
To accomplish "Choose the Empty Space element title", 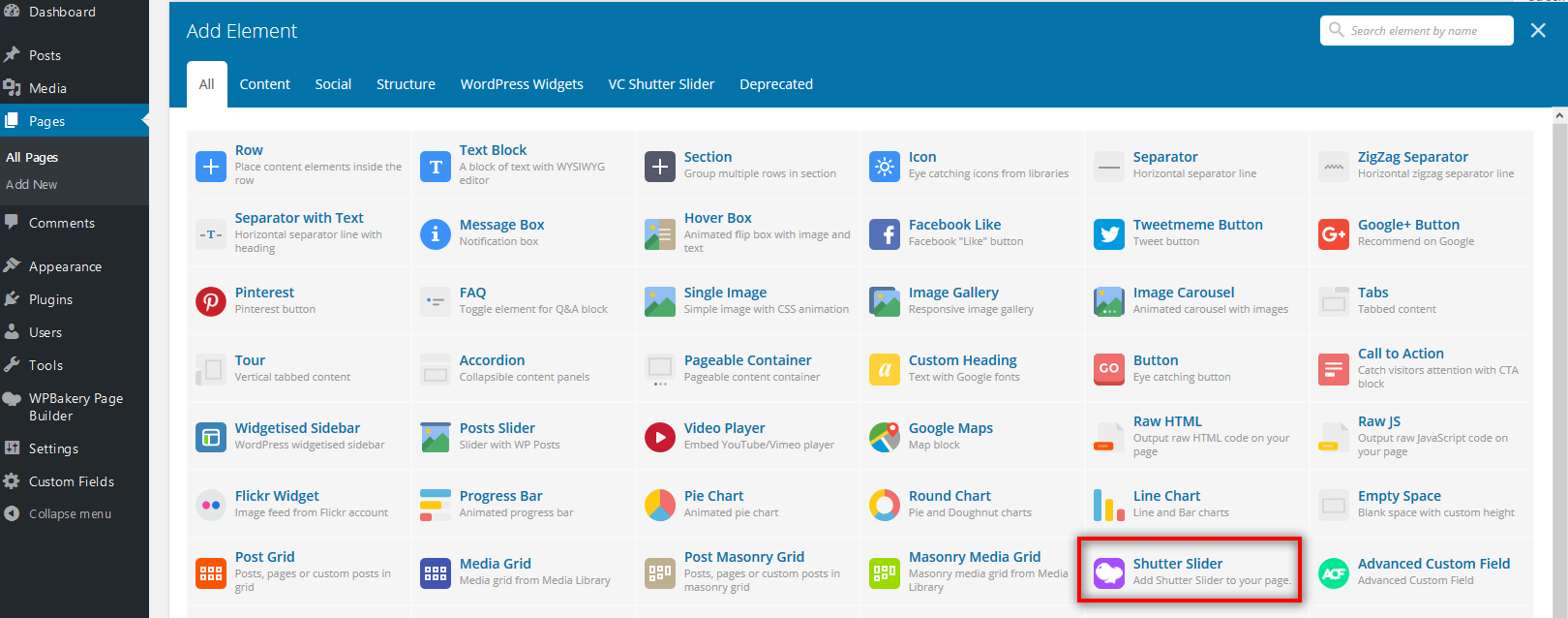I will (x=1399, y=496).
